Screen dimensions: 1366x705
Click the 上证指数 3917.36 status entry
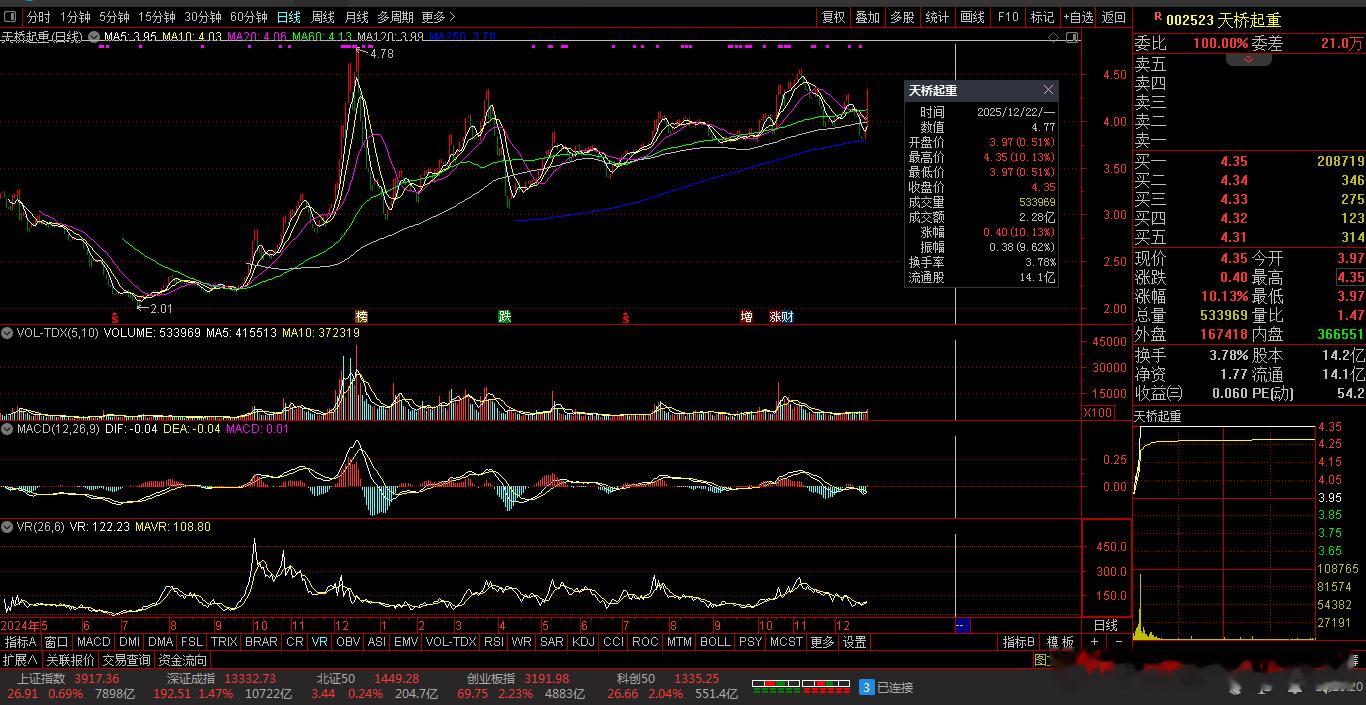tap(68, 679)
